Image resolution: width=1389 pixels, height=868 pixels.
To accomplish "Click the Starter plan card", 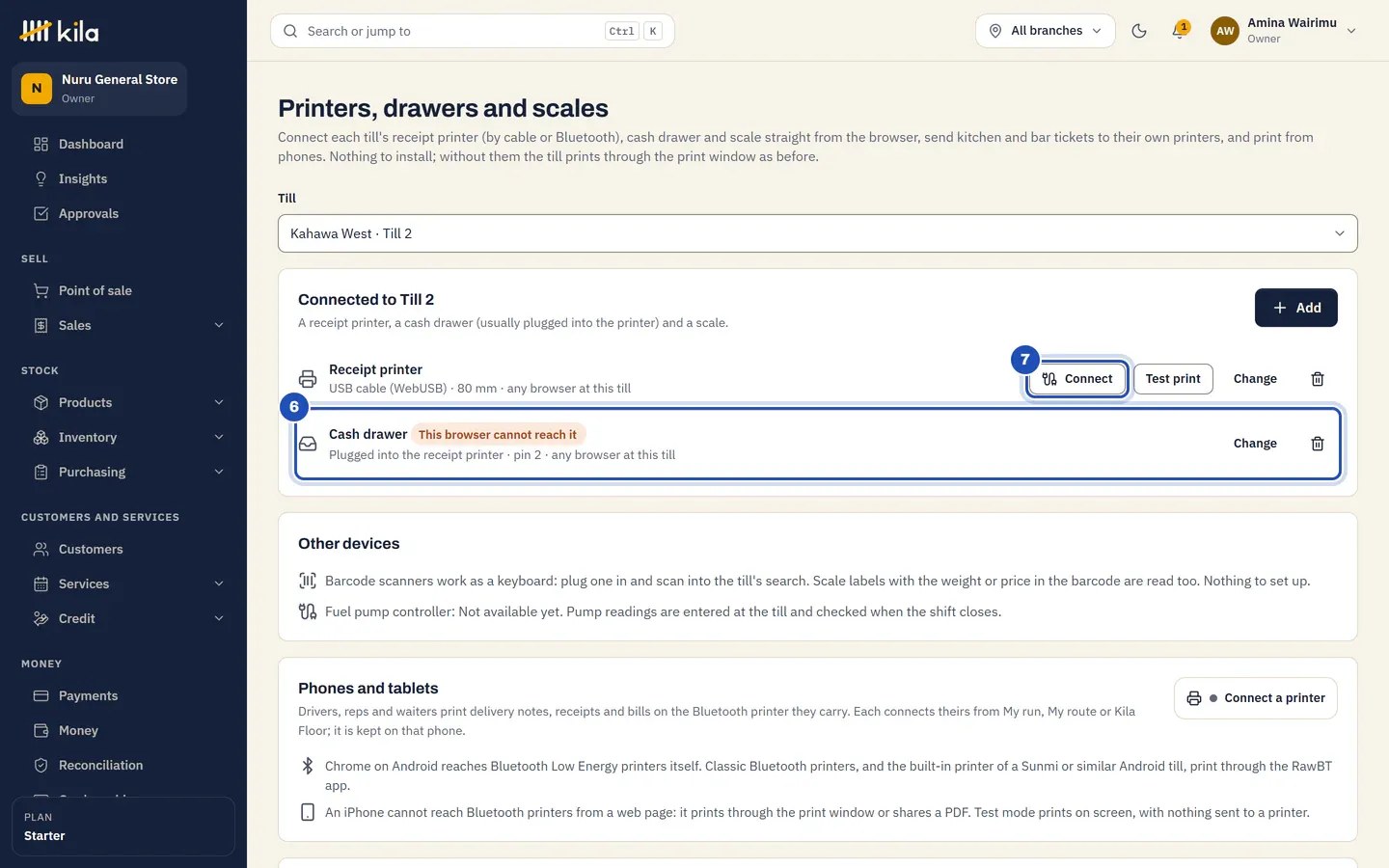I will [x=123, y=827].
